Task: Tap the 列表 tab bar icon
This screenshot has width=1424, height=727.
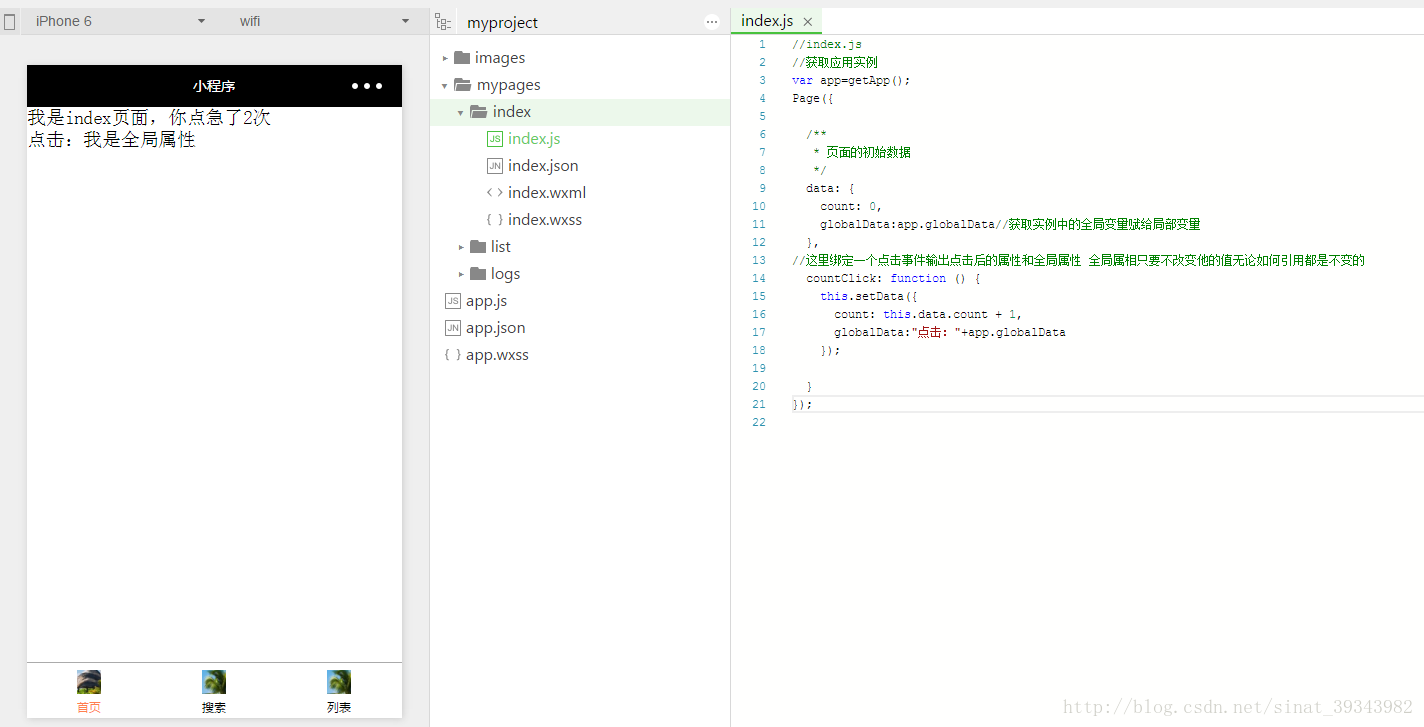Action: [339, 682]
